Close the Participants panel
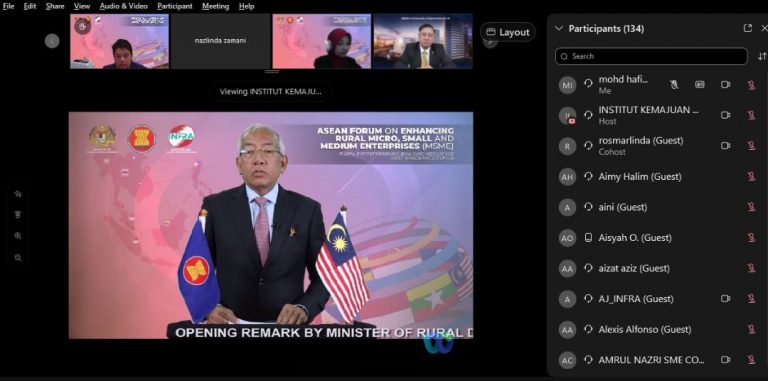Screen dimensions: 768x381 [x=764, y=28]
